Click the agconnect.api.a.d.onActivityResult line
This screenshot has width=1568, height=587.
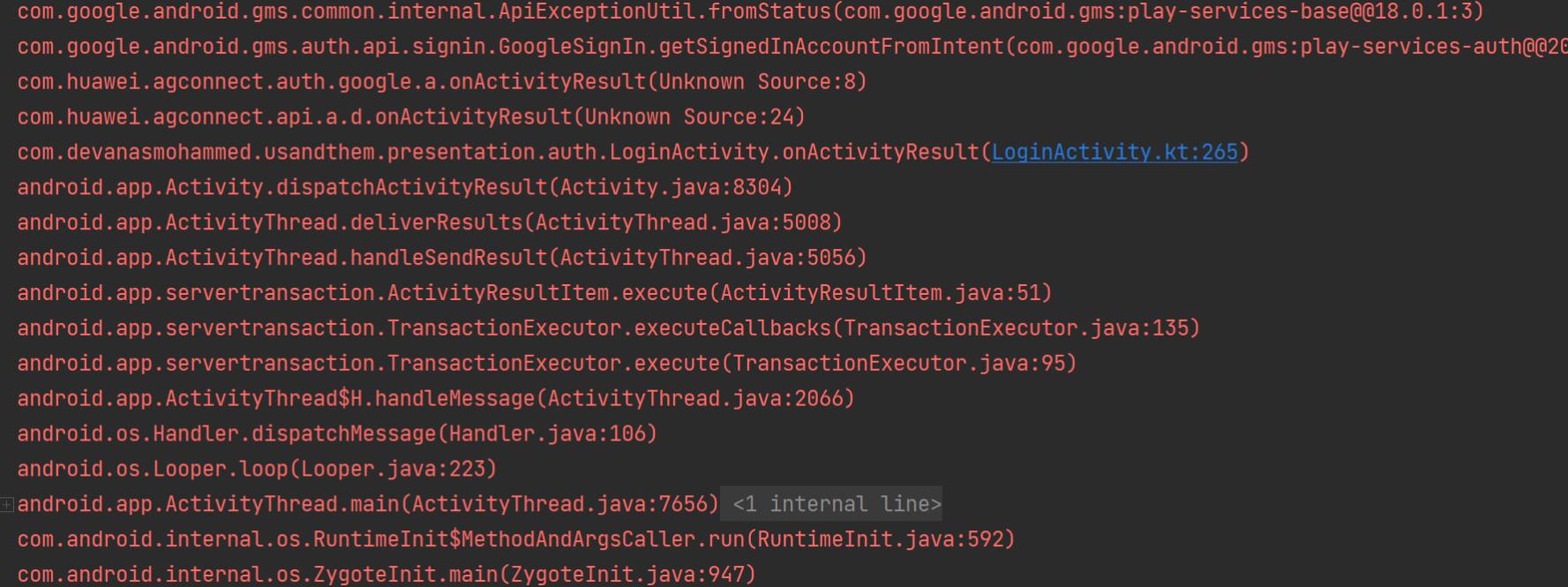410,117
